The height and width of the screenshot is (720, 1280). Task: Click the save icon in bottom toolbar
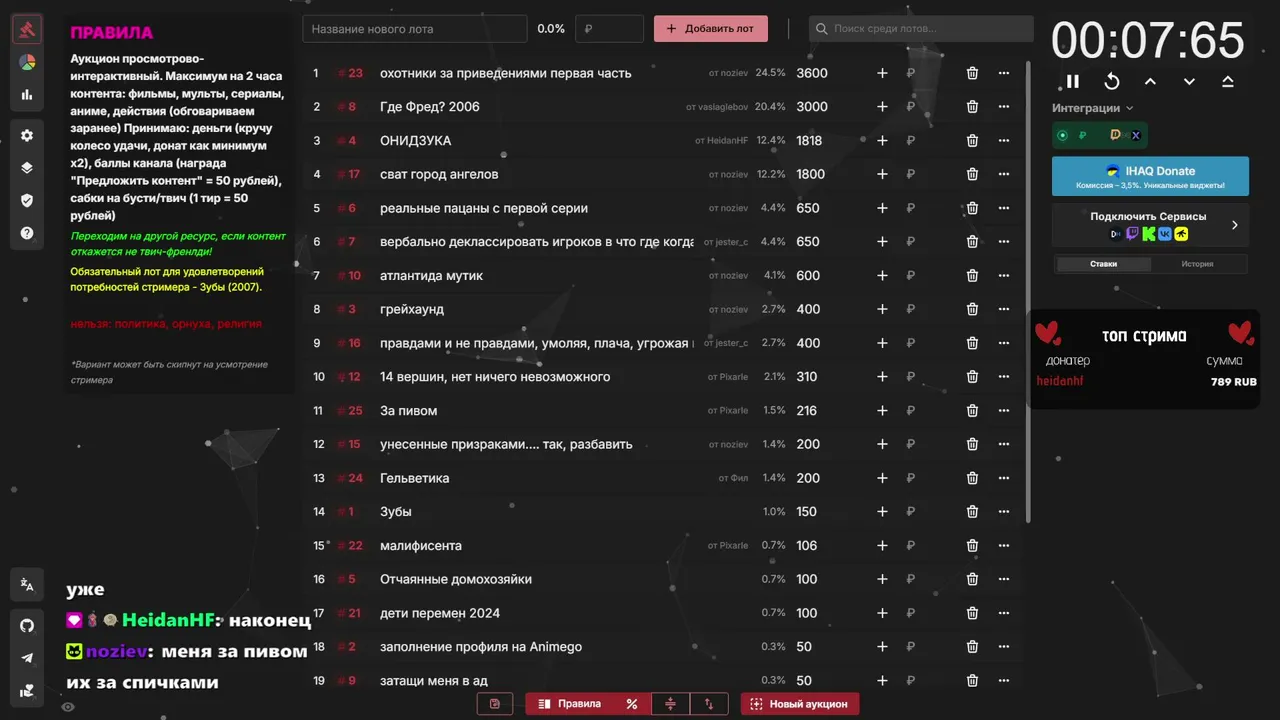click(x=495, y=704)
